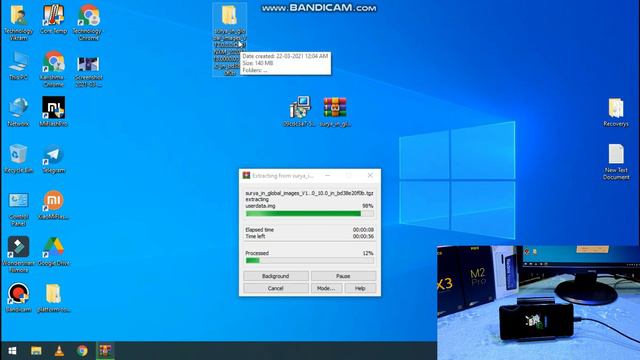640x360 pixels.
Task: Open the Wondershare Filmora shortcut
Action: coord(18,254)
